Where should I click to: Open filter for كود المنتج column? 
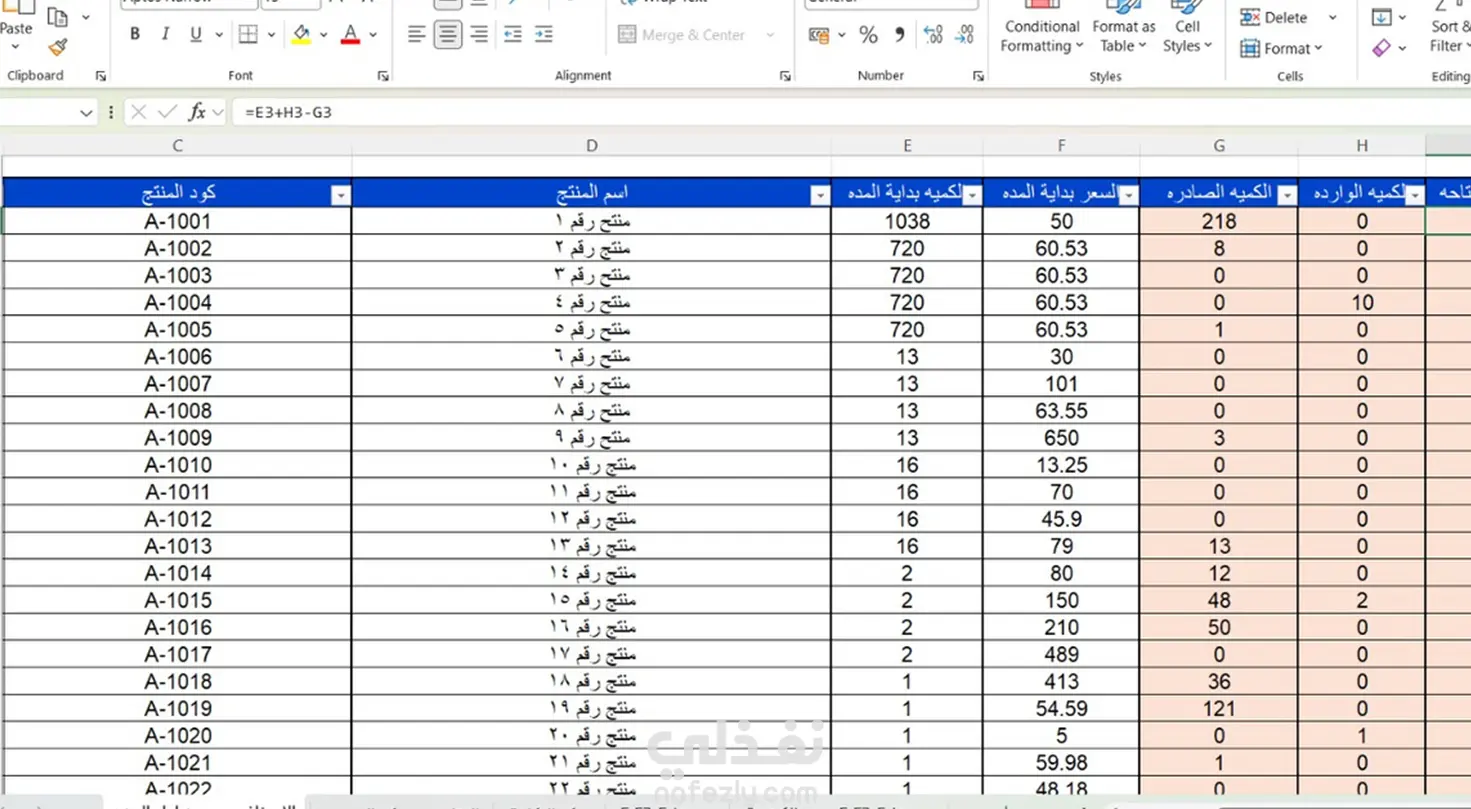point(340,195)
